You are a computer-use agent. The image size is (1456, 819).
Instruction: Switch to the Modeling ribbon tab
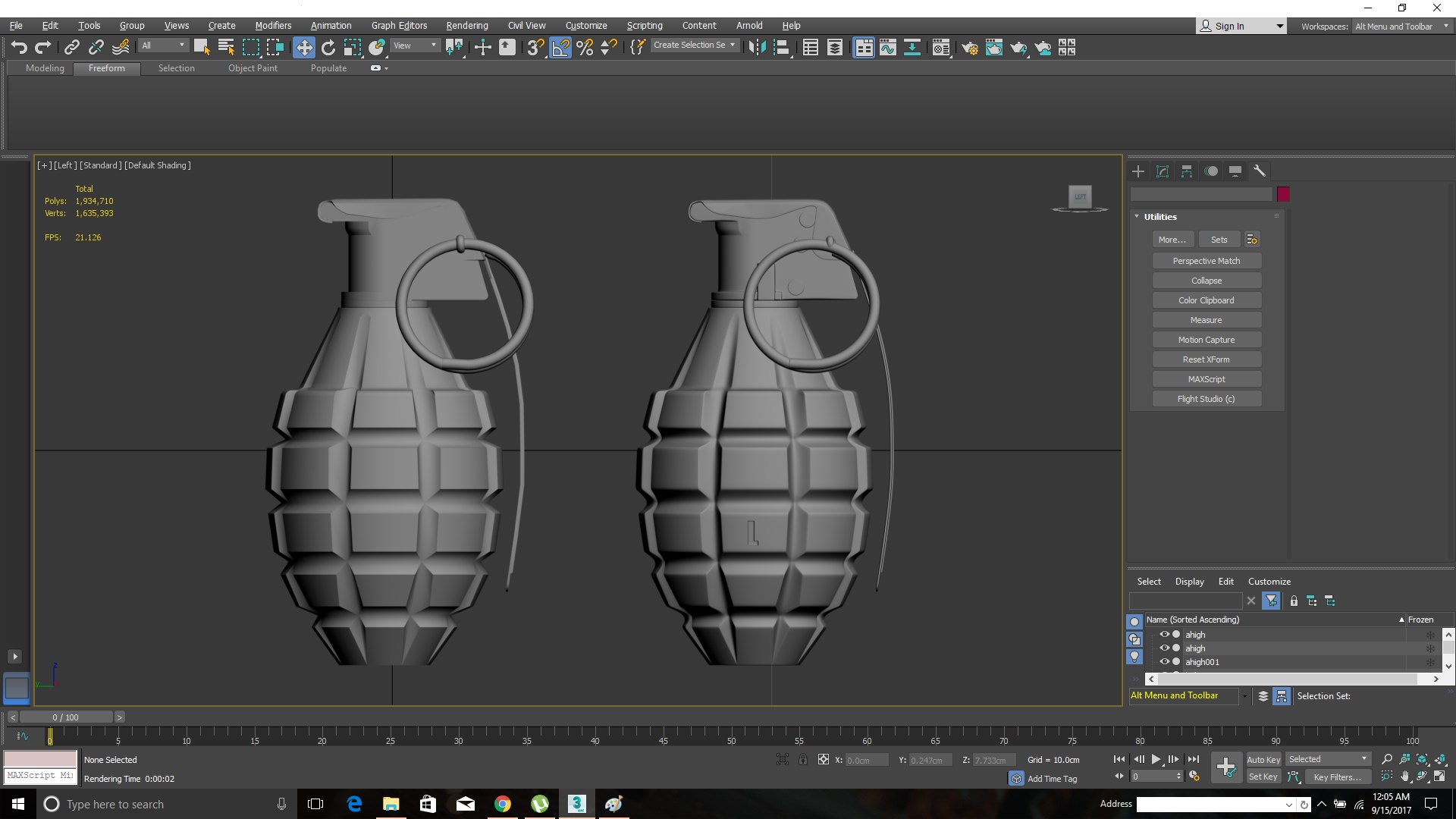(x=45, y=68)
